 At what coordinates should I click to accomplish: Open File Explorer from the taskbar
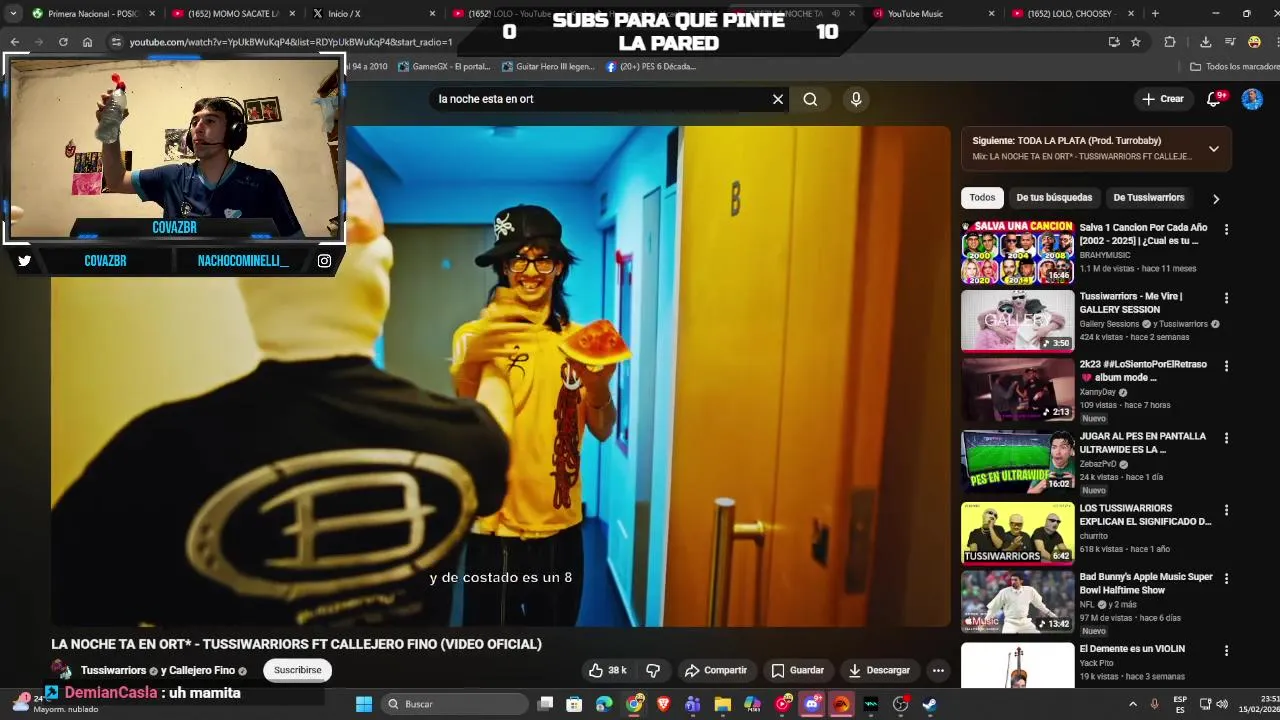pos(722,704)
